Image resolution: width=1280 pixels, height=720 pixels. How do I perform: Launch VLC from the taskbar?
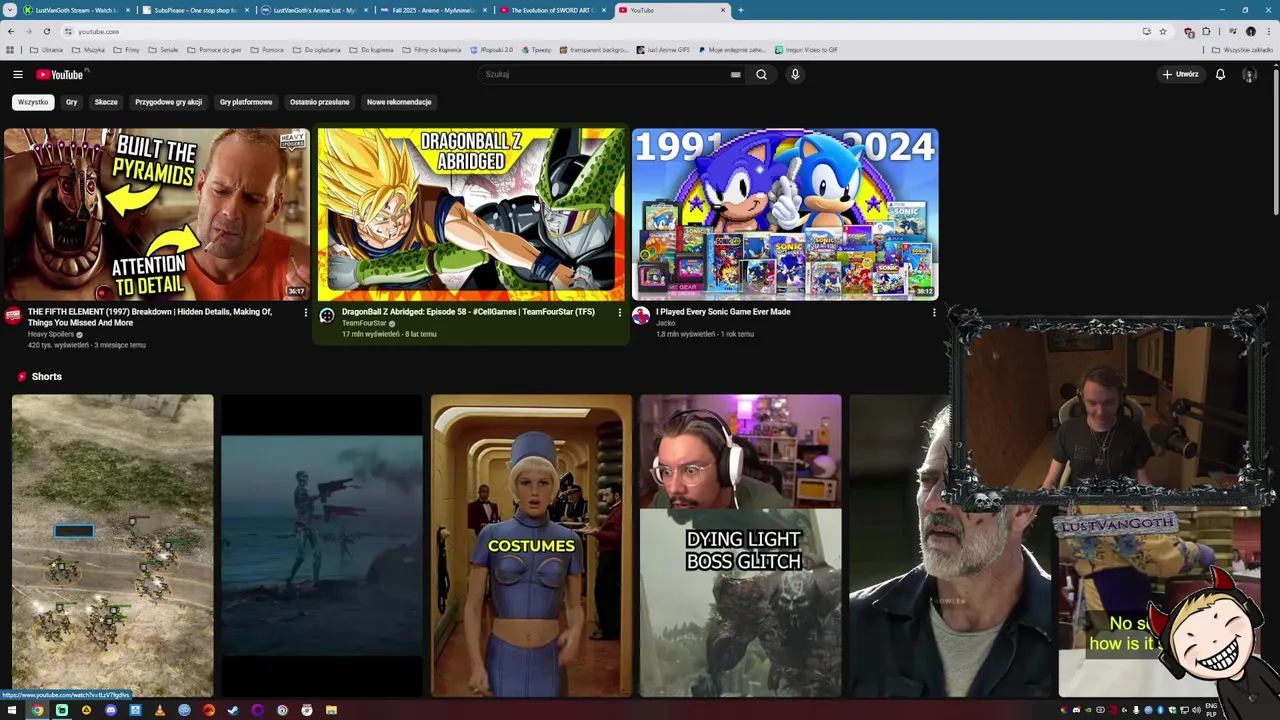pos(160,710)
